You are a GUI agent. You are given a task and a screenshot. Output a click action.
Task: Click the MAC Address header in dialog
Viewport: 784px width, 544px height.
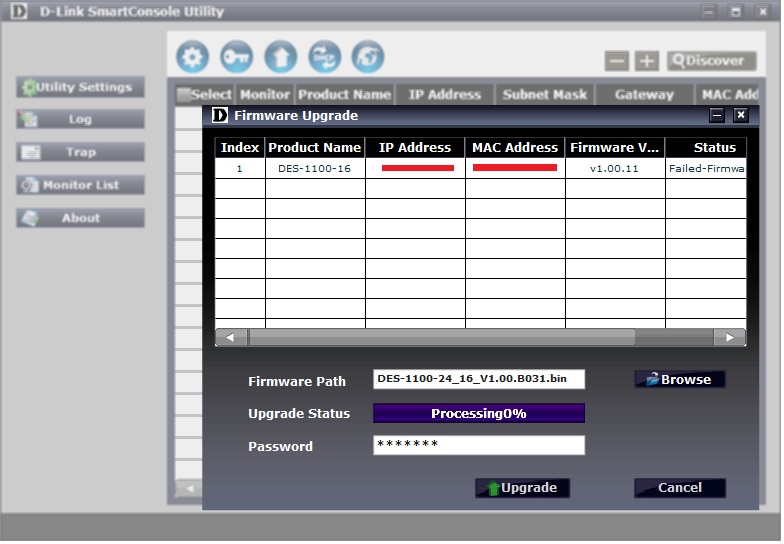point(515,148)
